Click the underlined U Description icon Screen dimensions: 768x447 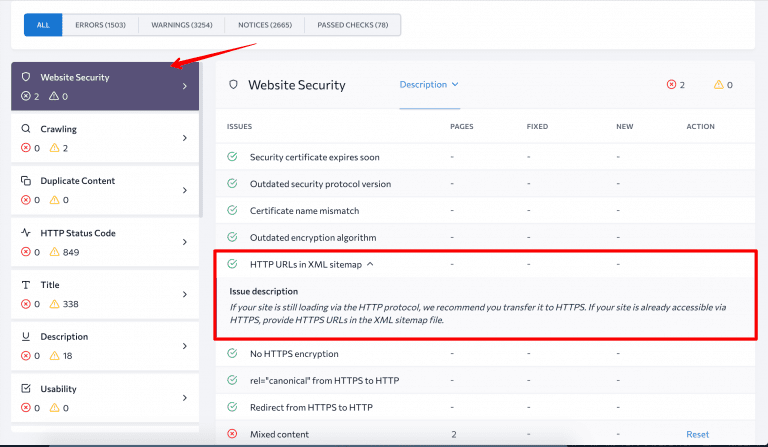click(x=26, y=337)
